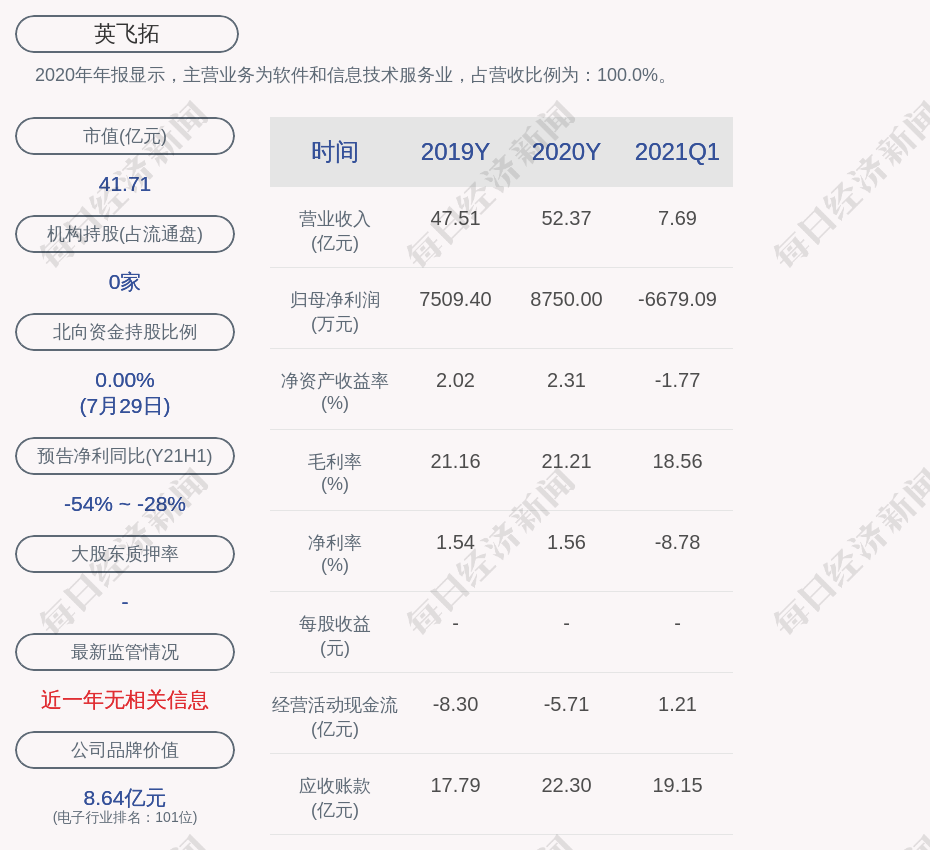930x850 pixels.
Task: Click the operating cash flow value 1.21
Action: 677,704
